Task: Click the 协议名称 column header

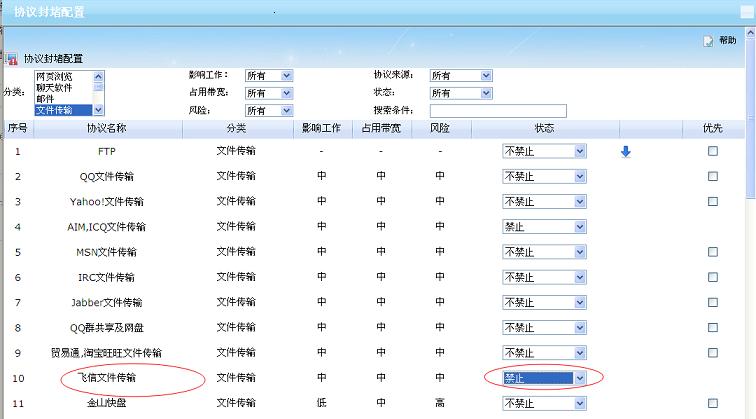Action: (x=106, y=129)
